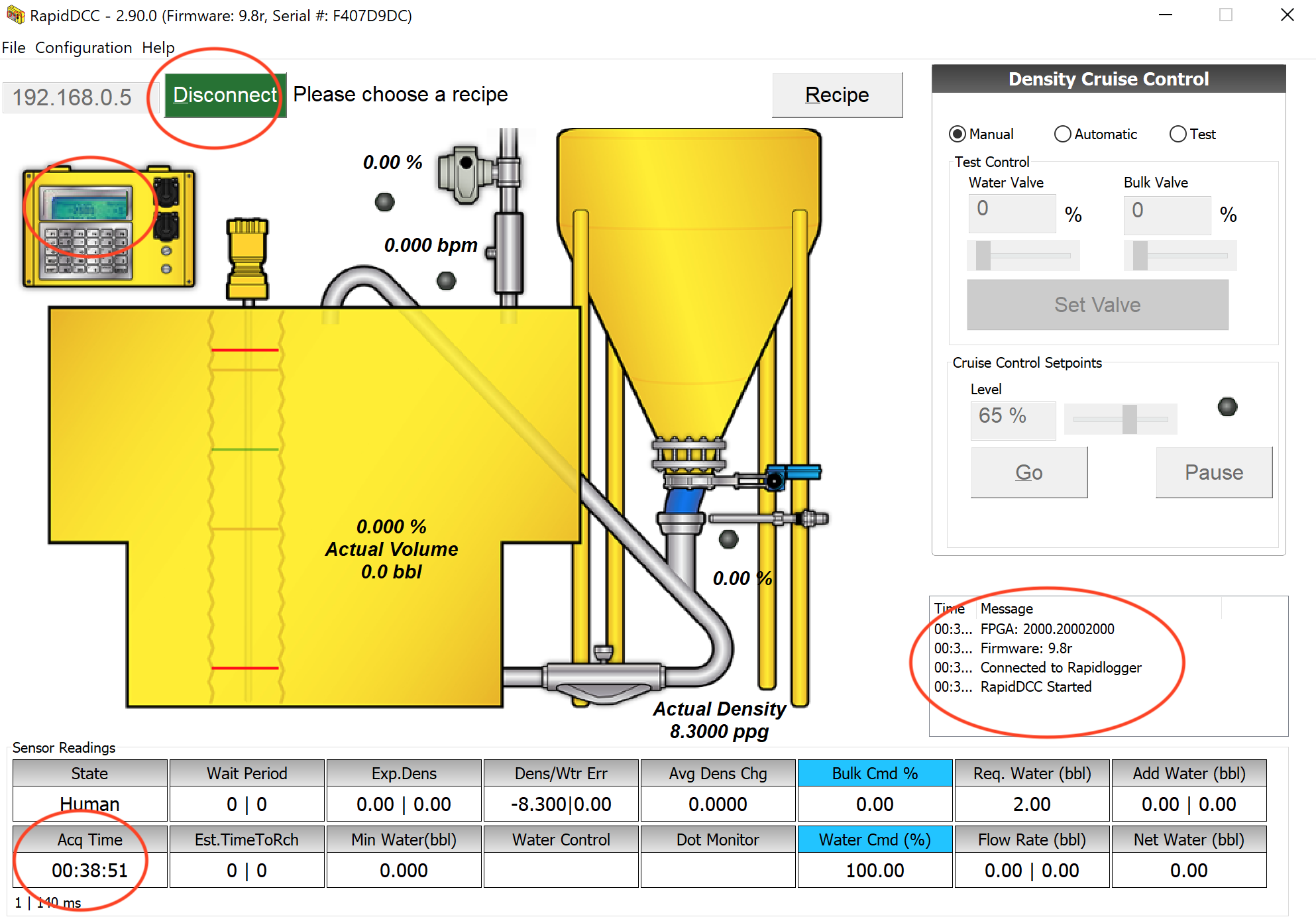Image resolution: width=1316 pixels, height=917 pixels.
Task: Click the Level 65 % input field
Action: (x=1013, y=420)
